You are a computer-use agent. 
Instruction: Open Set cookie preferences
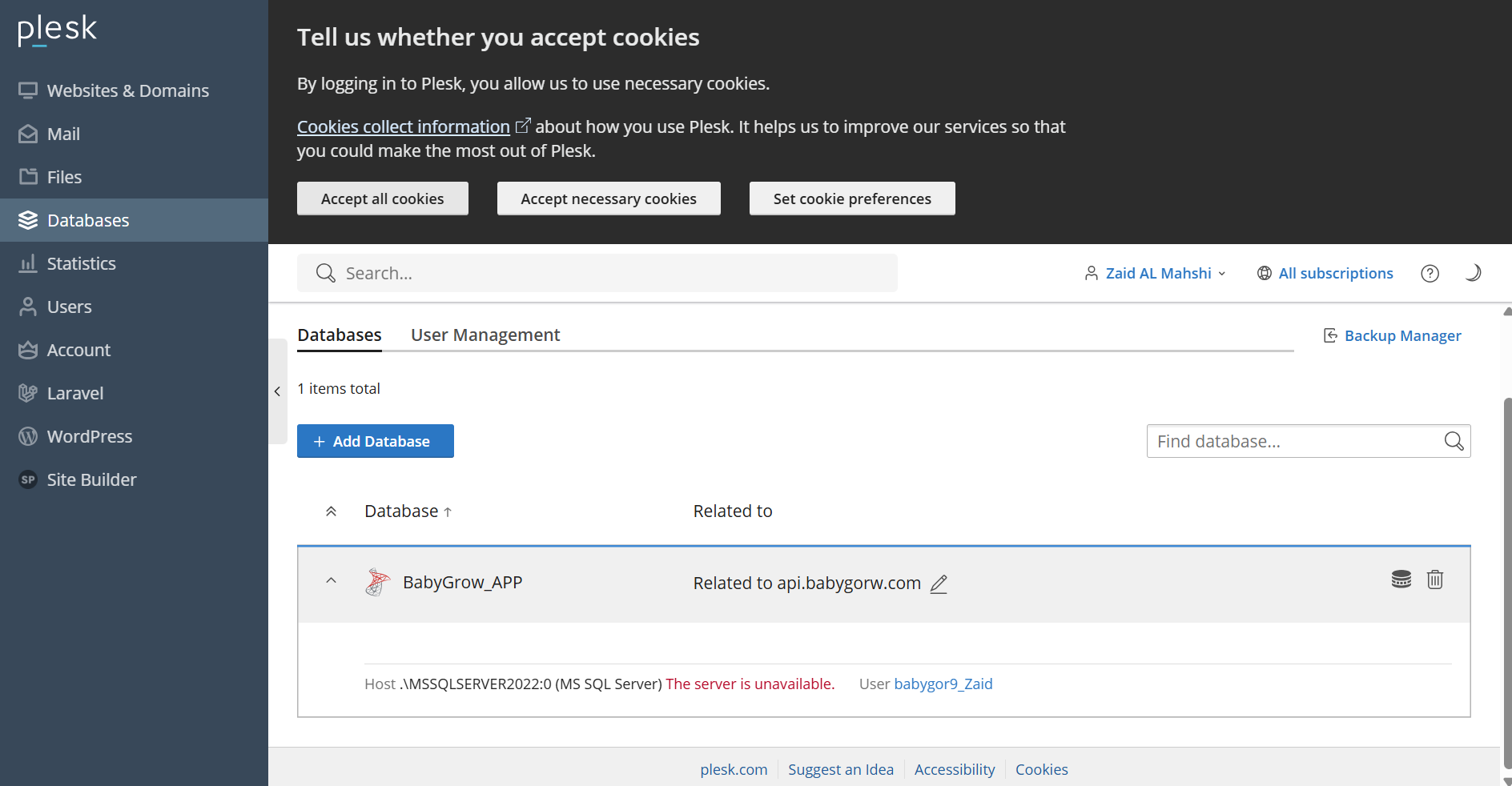click(852, 199)
